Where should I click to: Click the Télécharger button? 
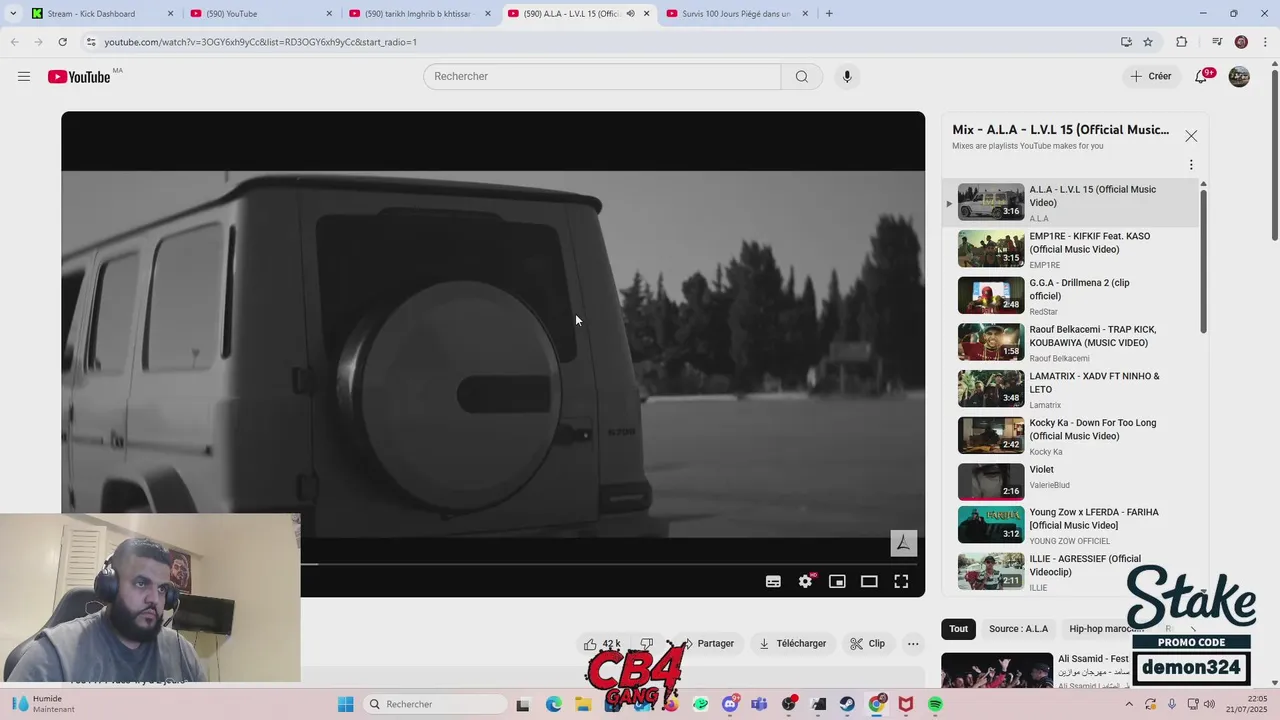pyautogui.click(x=793, y=644)
